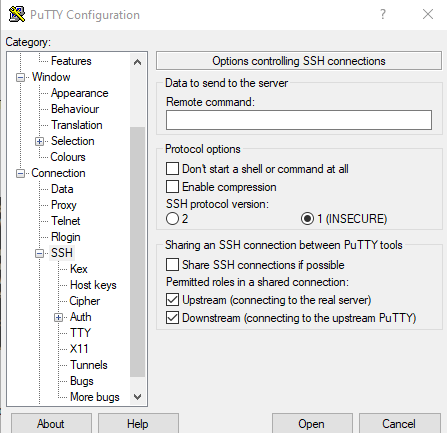Select the SSH category
447x433 pixels.
click(62, 253)
